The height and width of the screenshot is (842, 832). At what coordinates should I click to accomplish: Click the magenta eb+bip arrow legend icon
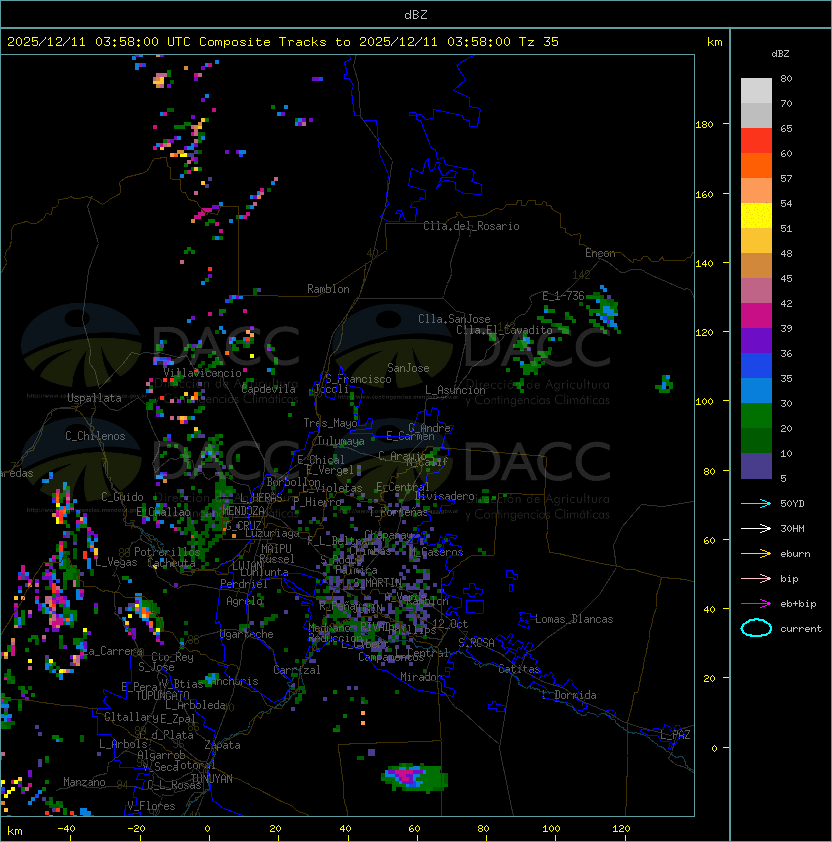click(756, 604)
